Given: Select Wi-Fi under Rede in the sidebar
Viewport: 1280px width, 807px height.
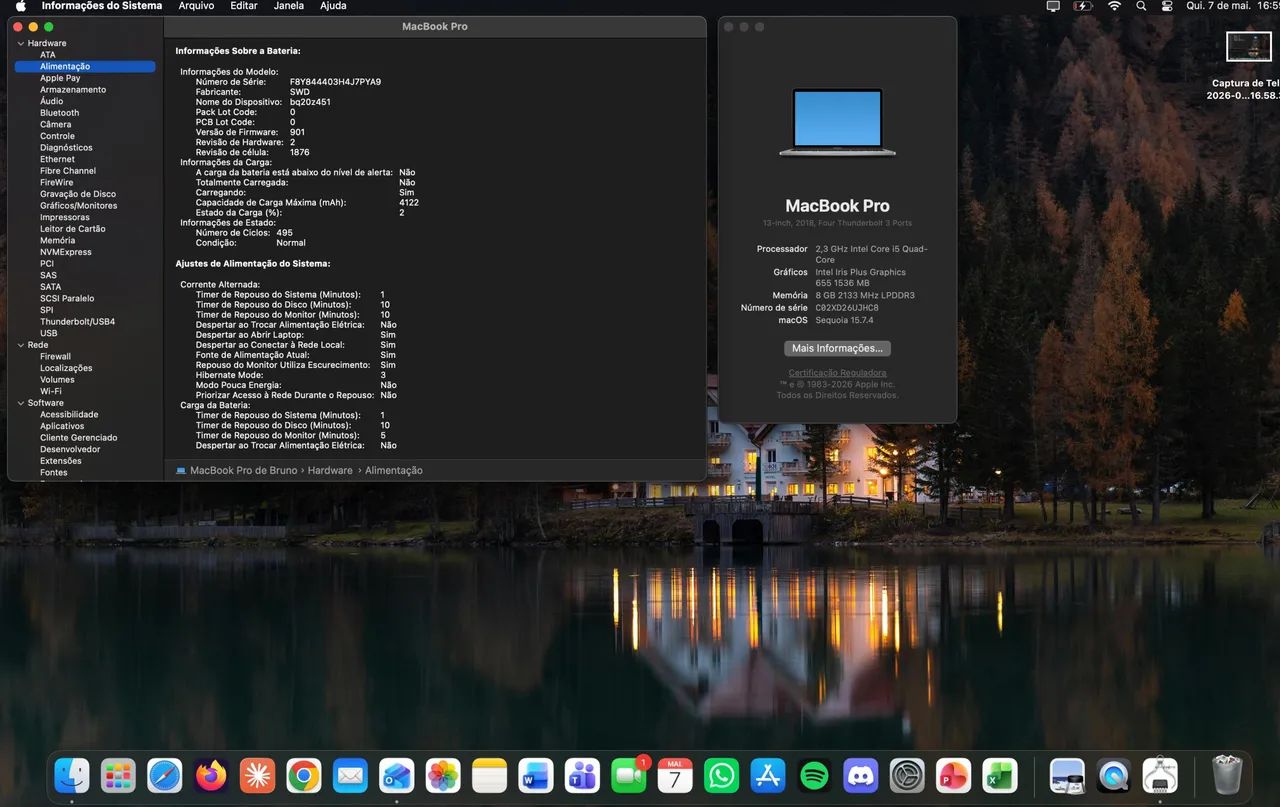Looking at the screenshot, I should point(50,391).
